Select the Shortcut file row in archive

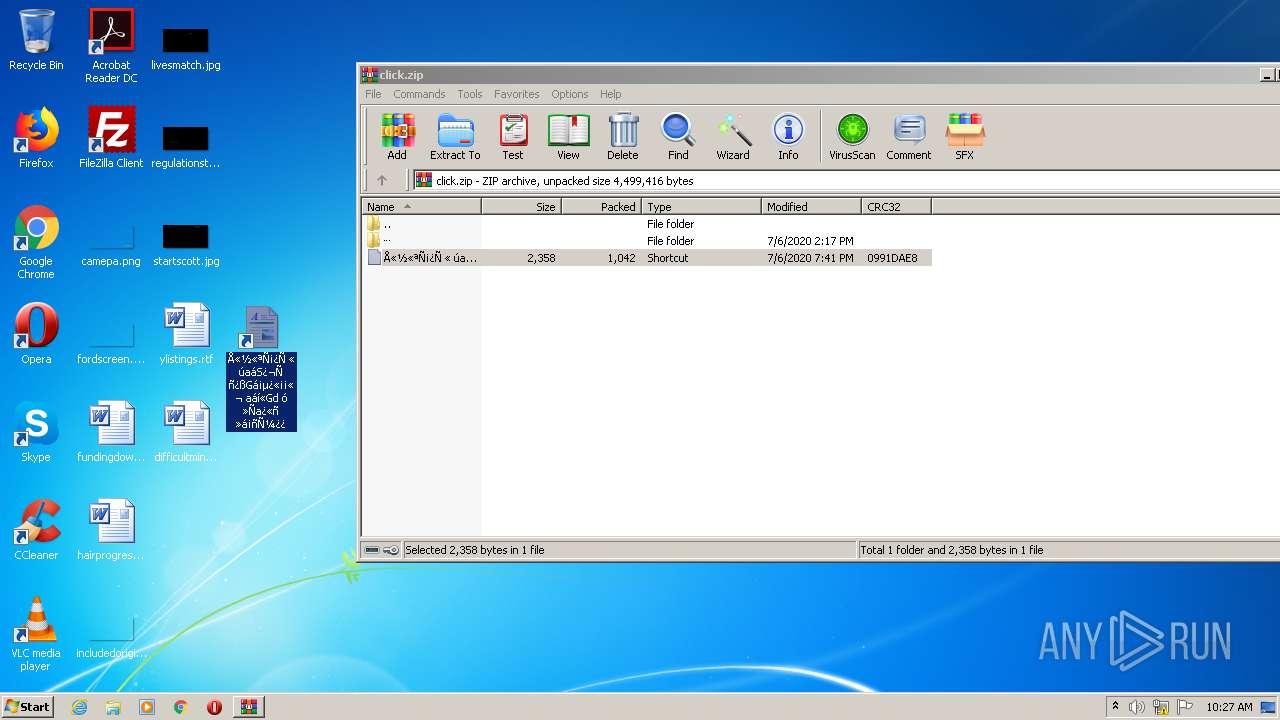coord(647,258)
